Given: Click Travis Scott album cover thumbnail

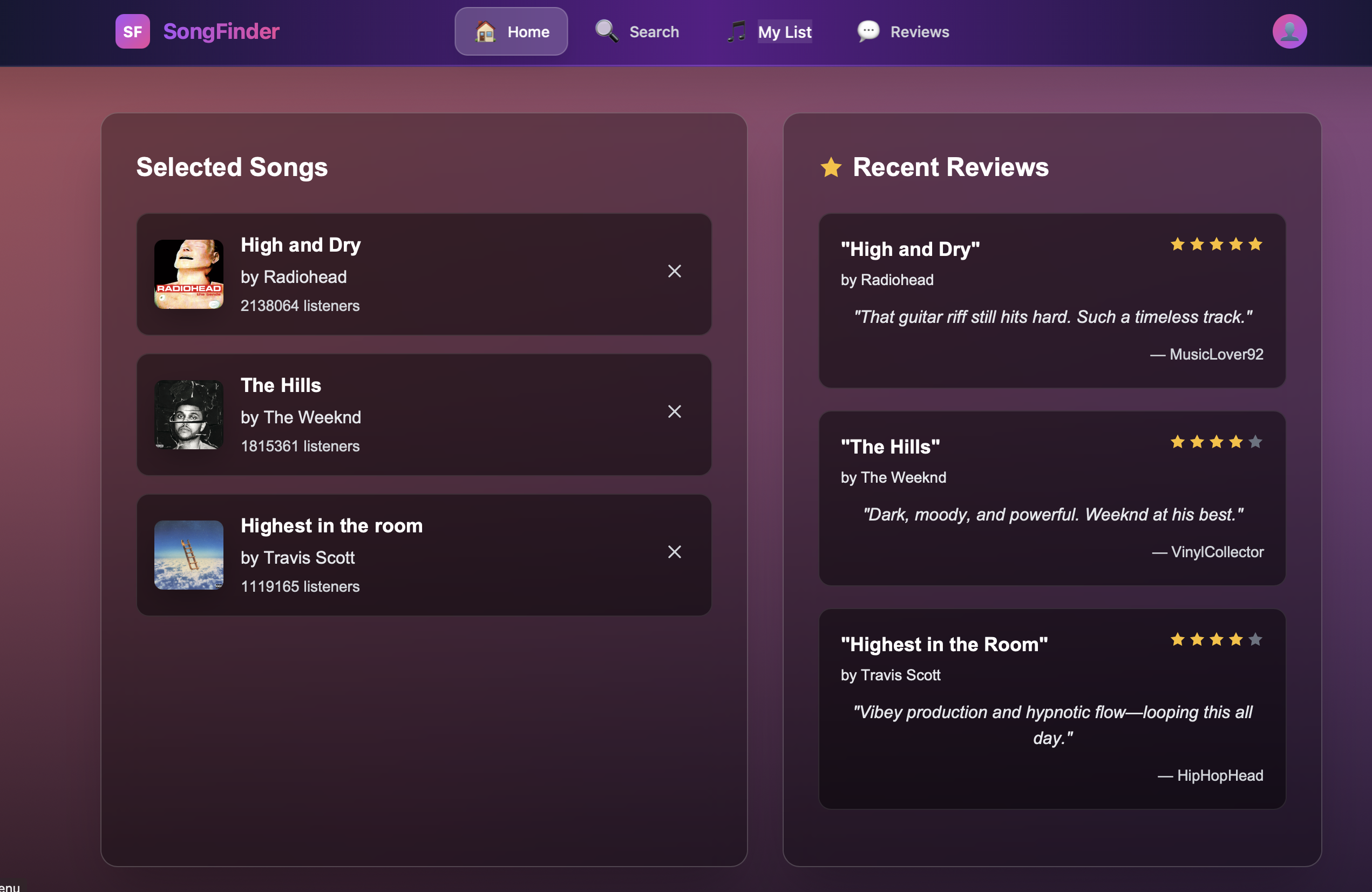Looking at the screenshot, I should pos(189,555).
